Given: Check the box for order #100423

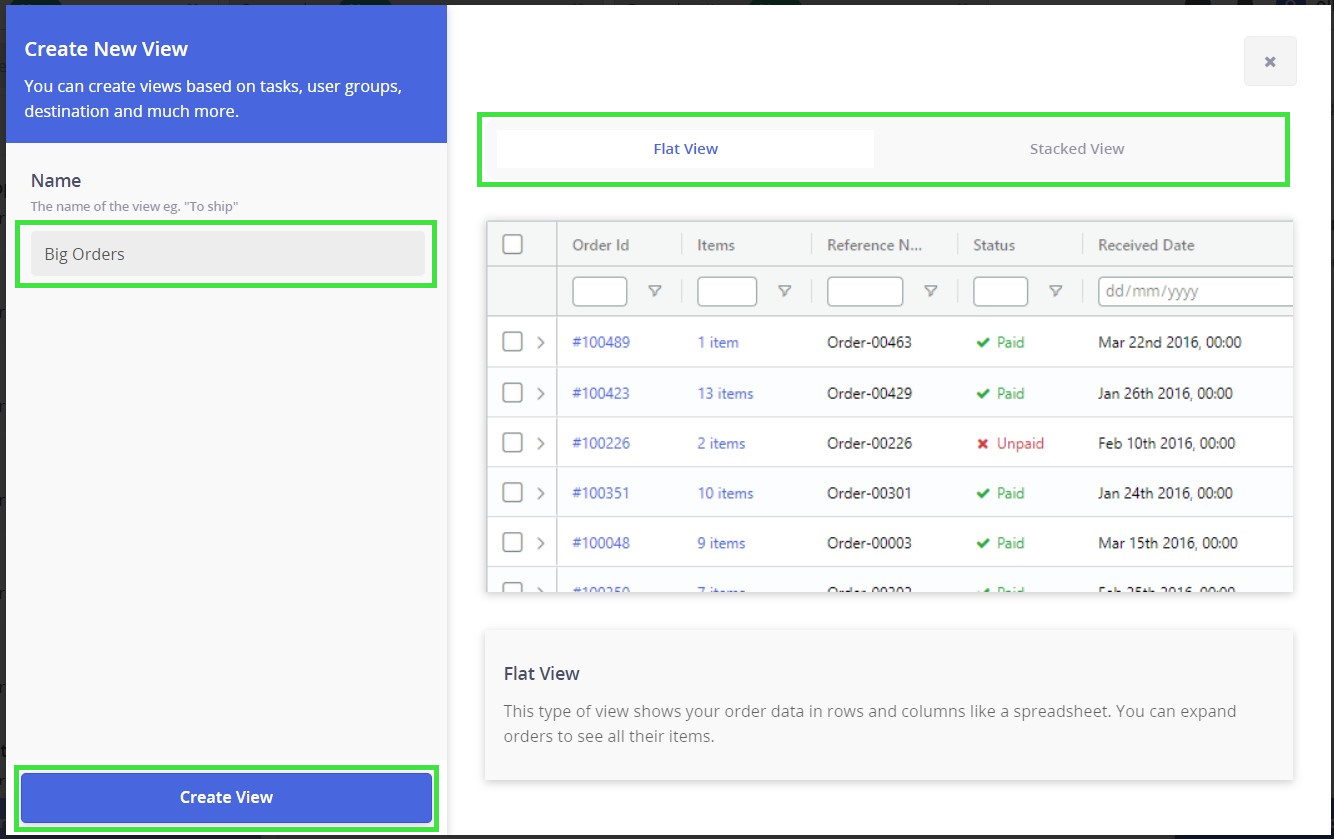Looking at the screenshot, I should point(512,393).
